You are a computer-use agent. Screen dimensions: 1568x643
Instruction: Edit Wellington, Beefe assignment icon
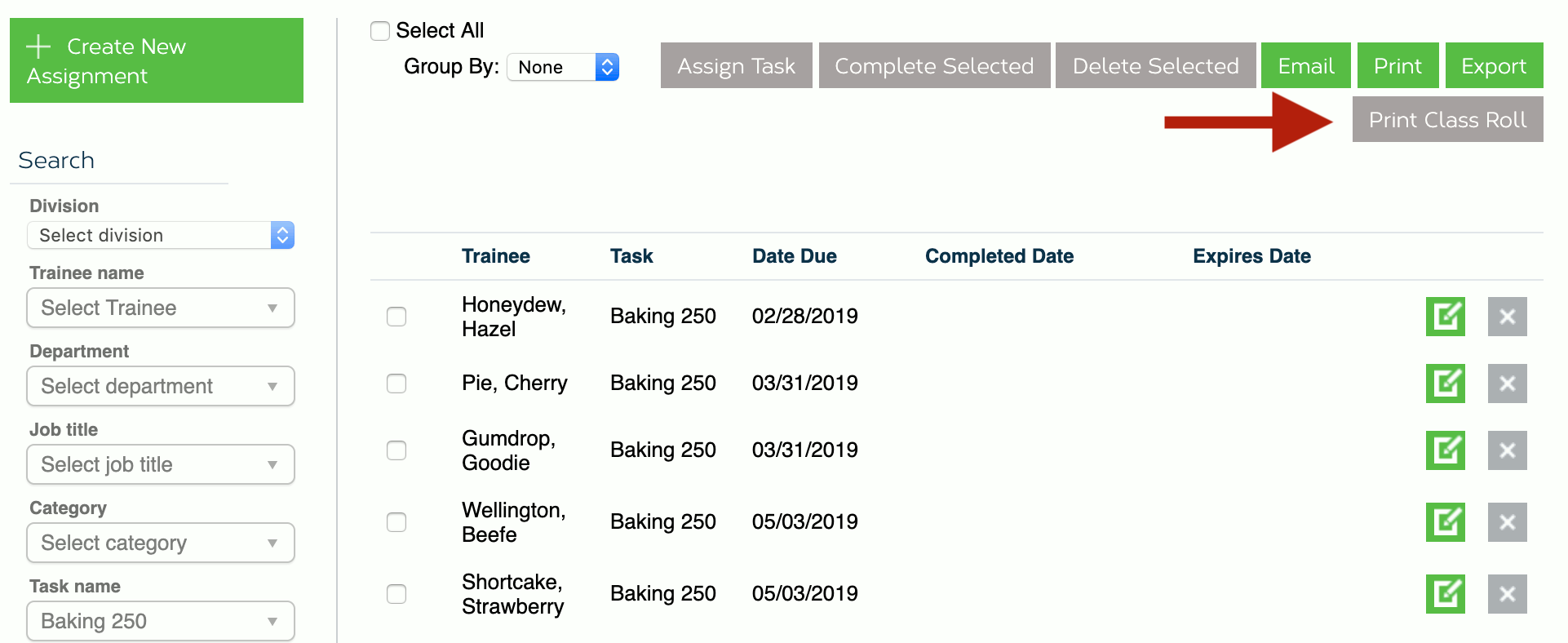[1445, 522]
